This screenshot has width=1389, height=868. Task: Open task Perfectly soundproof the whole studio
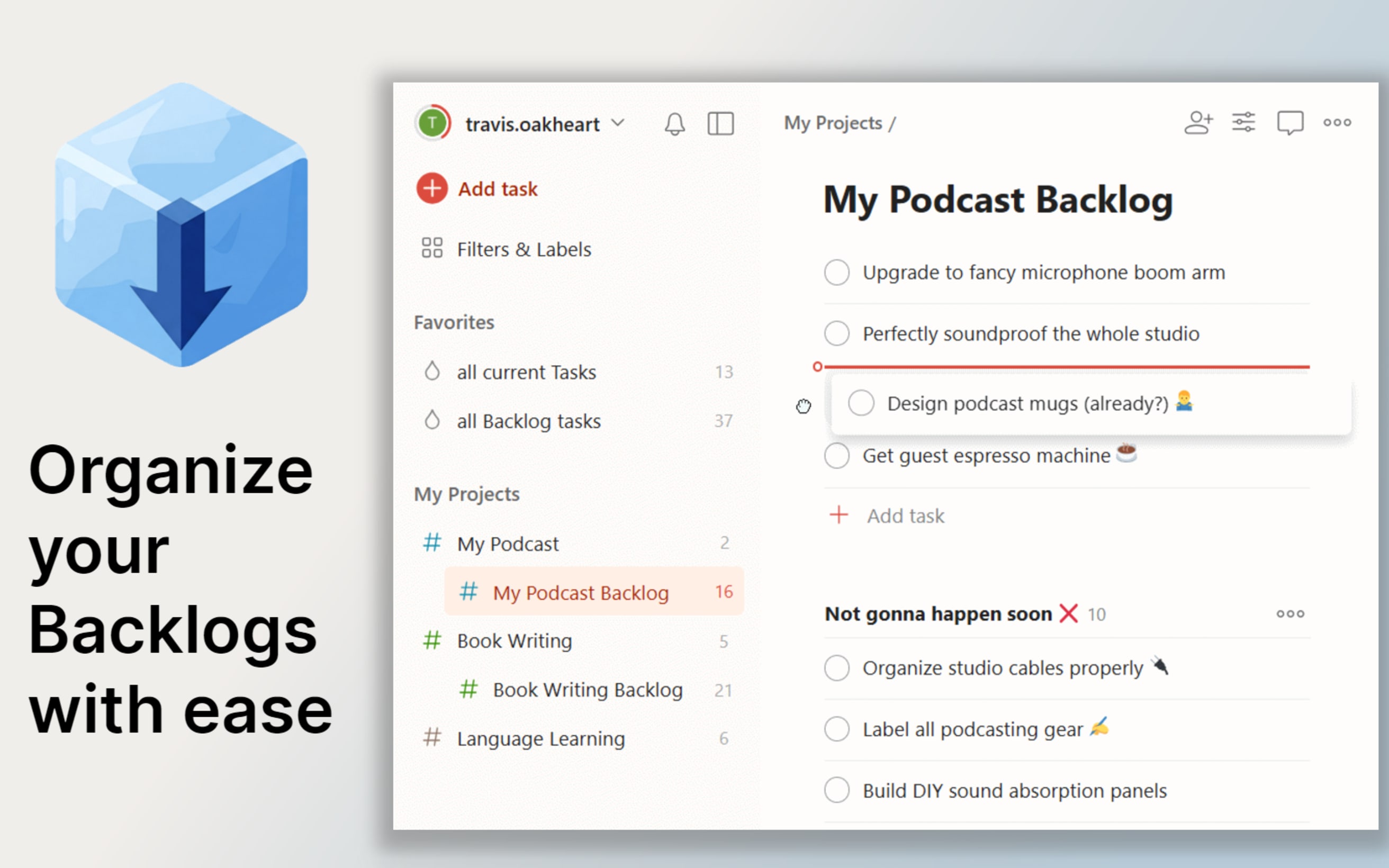coord(1031,333)
